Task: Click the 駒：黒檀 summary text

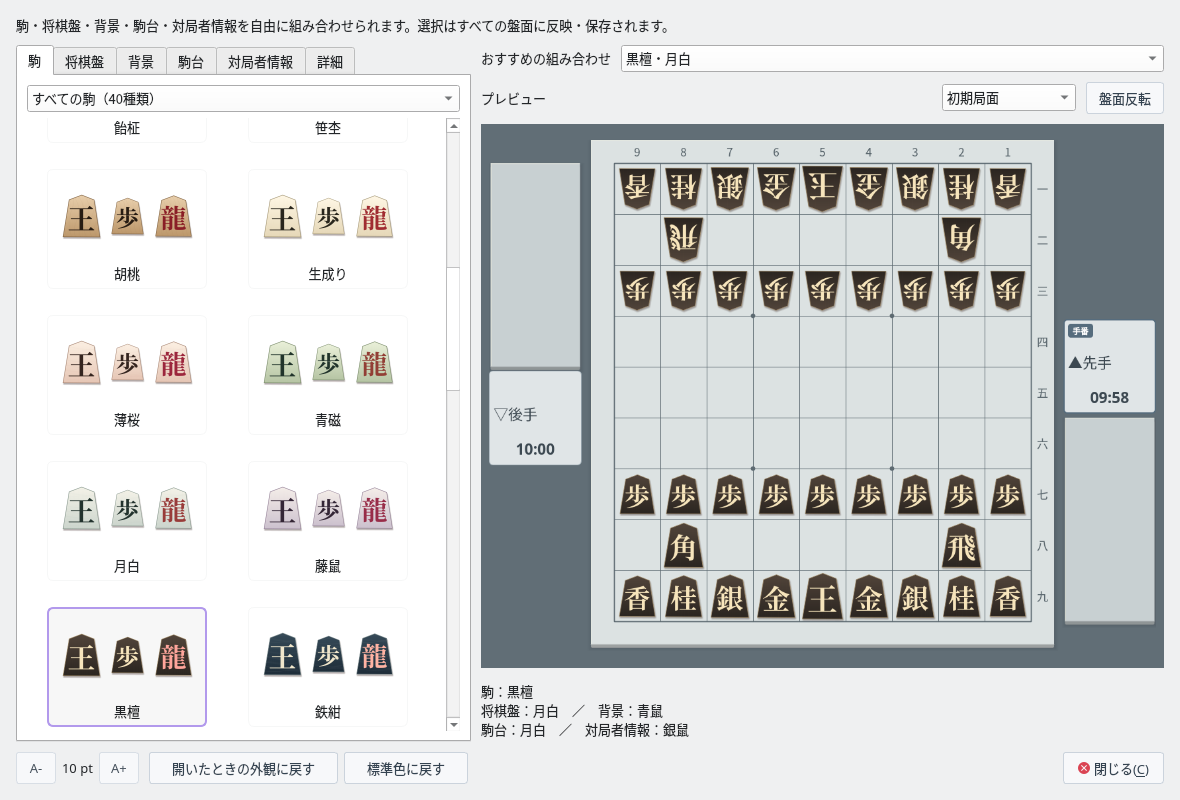Action: point(507,692)
